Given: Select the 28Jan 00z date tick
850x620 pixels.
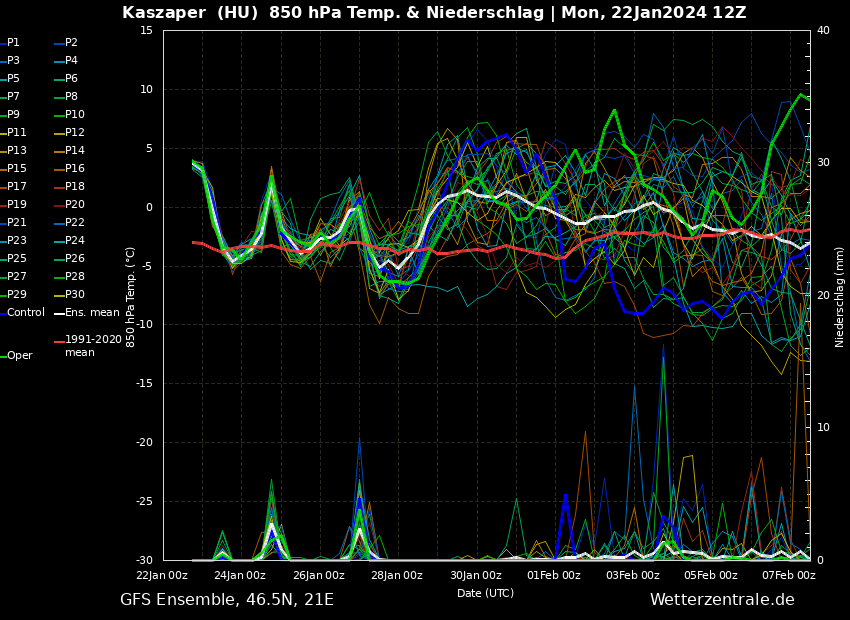Looking at the screenshot, I should coord(397,575).
